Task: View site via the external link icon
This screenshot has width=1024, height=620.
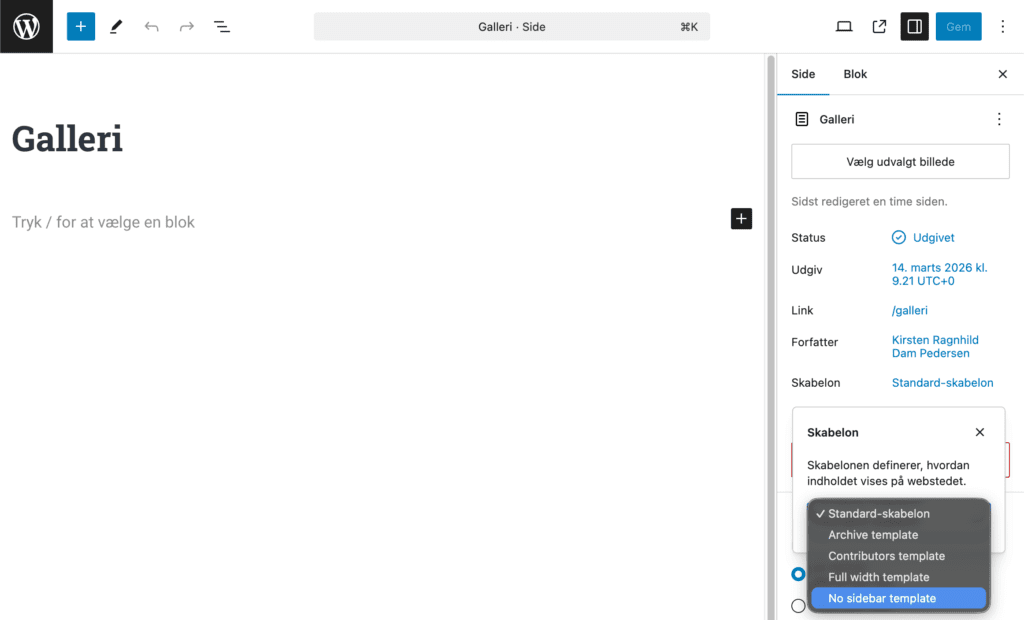Action: [879, 26]
